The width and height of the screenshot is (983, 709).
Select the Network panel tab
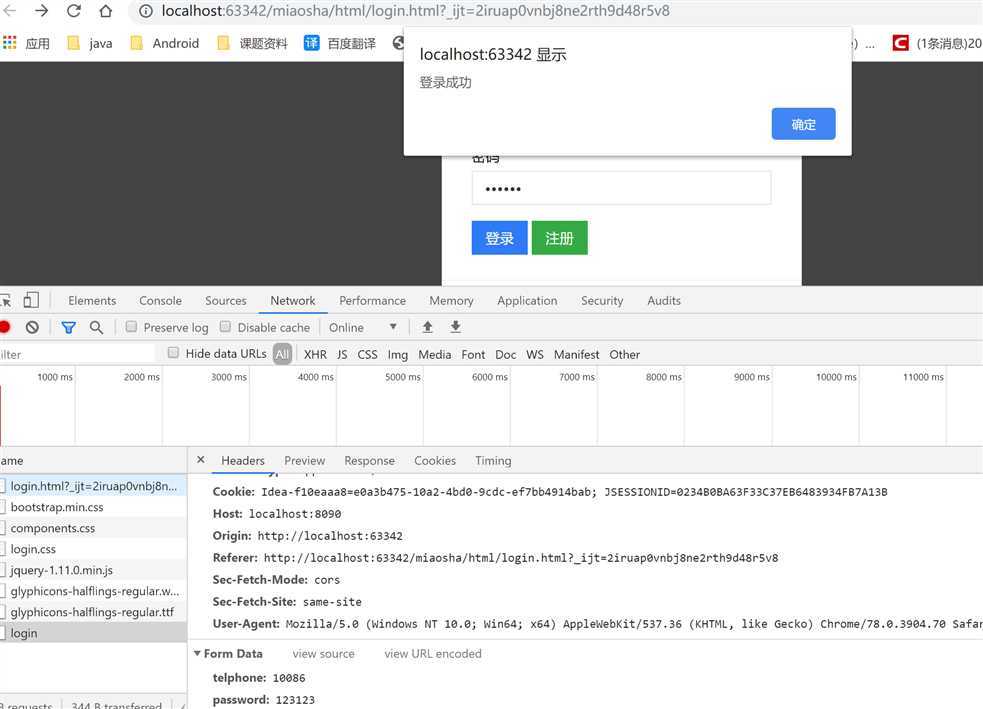pyautogui.click(x=293, y=300)
